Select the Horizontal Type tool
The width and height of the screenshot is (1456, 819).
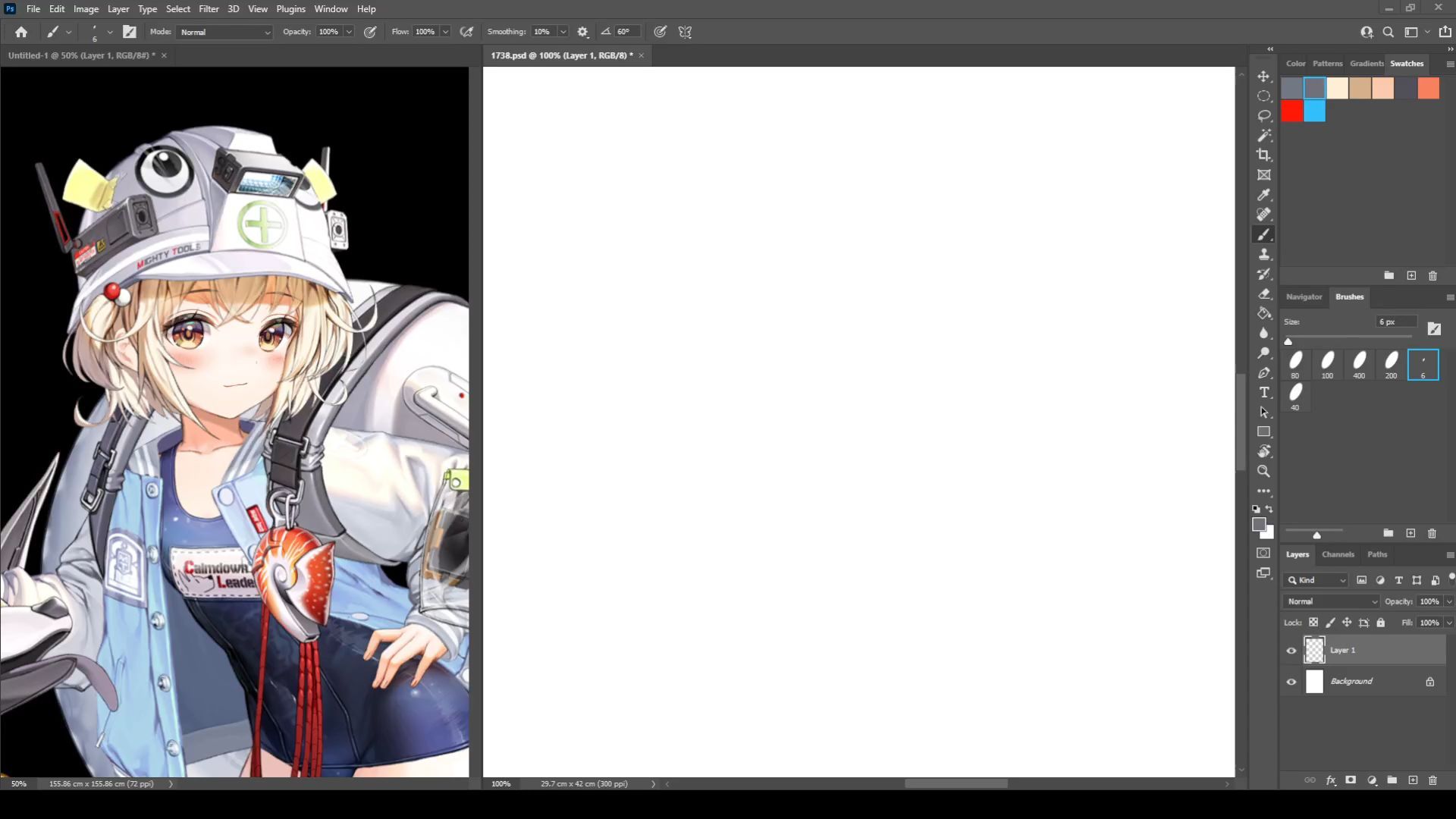(1263, 392)
